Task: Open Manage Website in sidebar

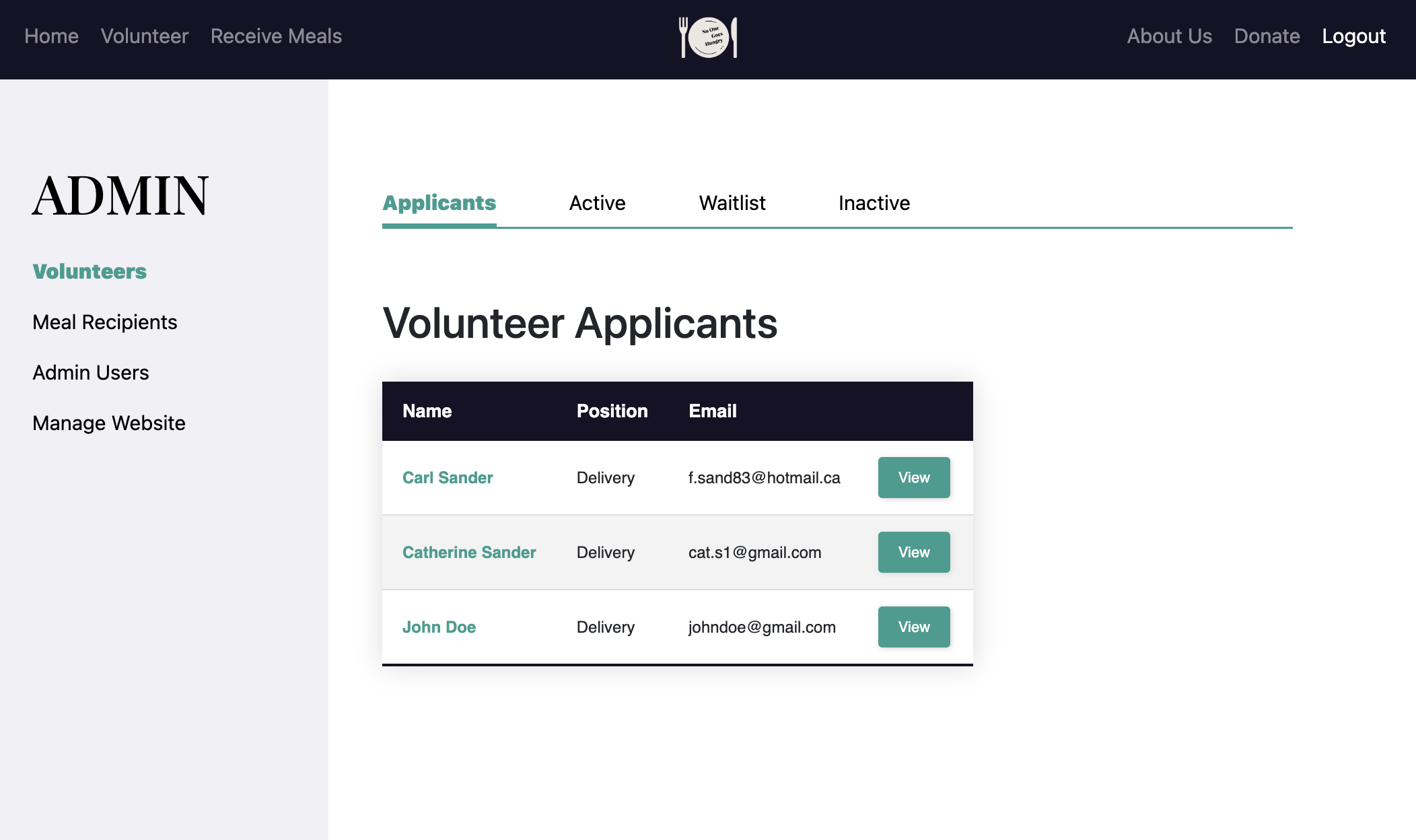Action: (x=108, y=423)
